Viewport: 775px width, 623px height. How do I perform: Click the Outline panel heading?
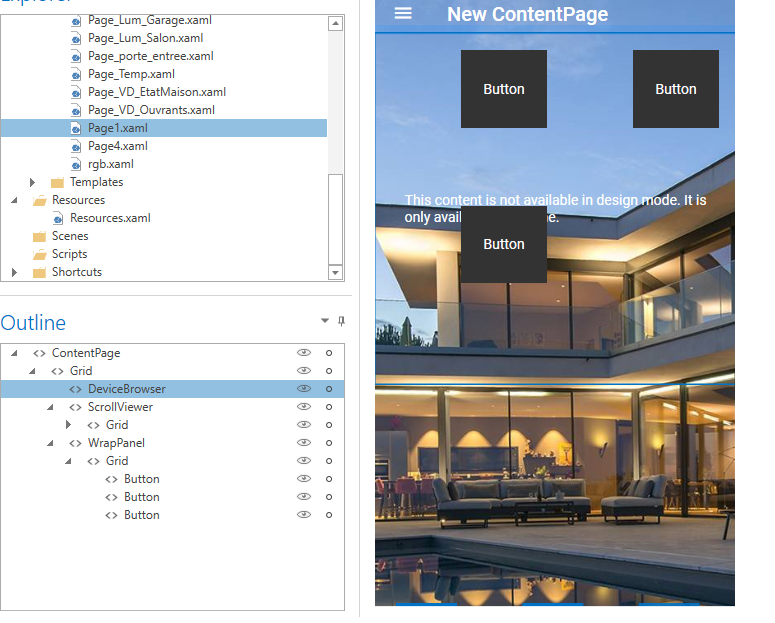click(x=33, y=323)
